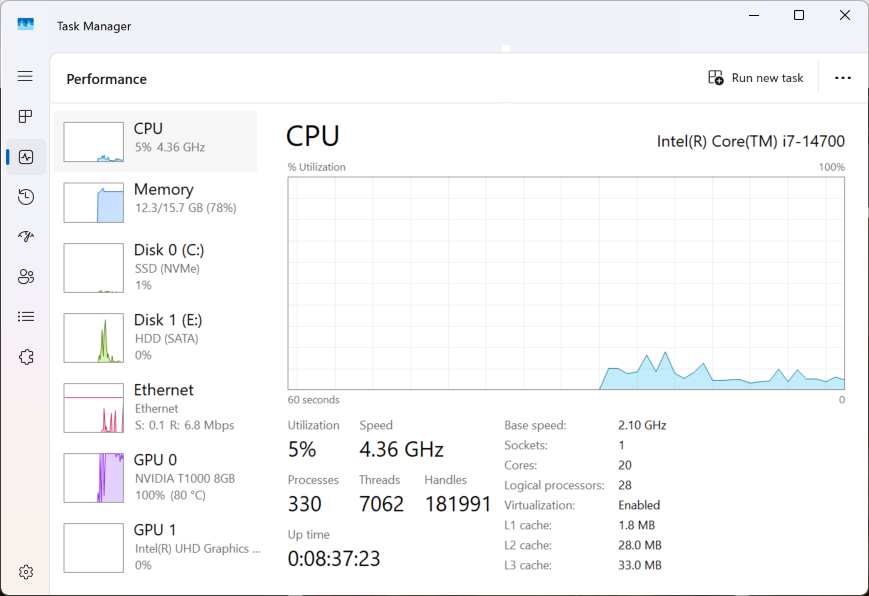Screen dimensions: 869x596
Task: Select the Performance page icon in sidebar
Action: coord(26,157)
